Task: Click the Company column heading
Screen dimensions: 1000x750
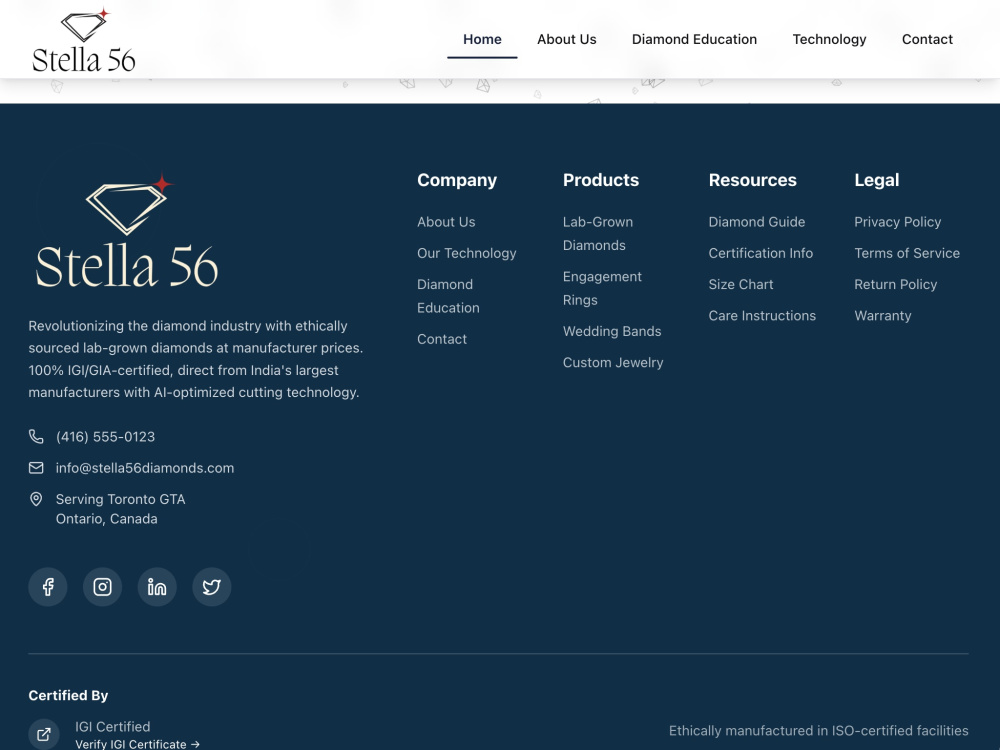Action: pyautogui.click(x=457, y=180)
